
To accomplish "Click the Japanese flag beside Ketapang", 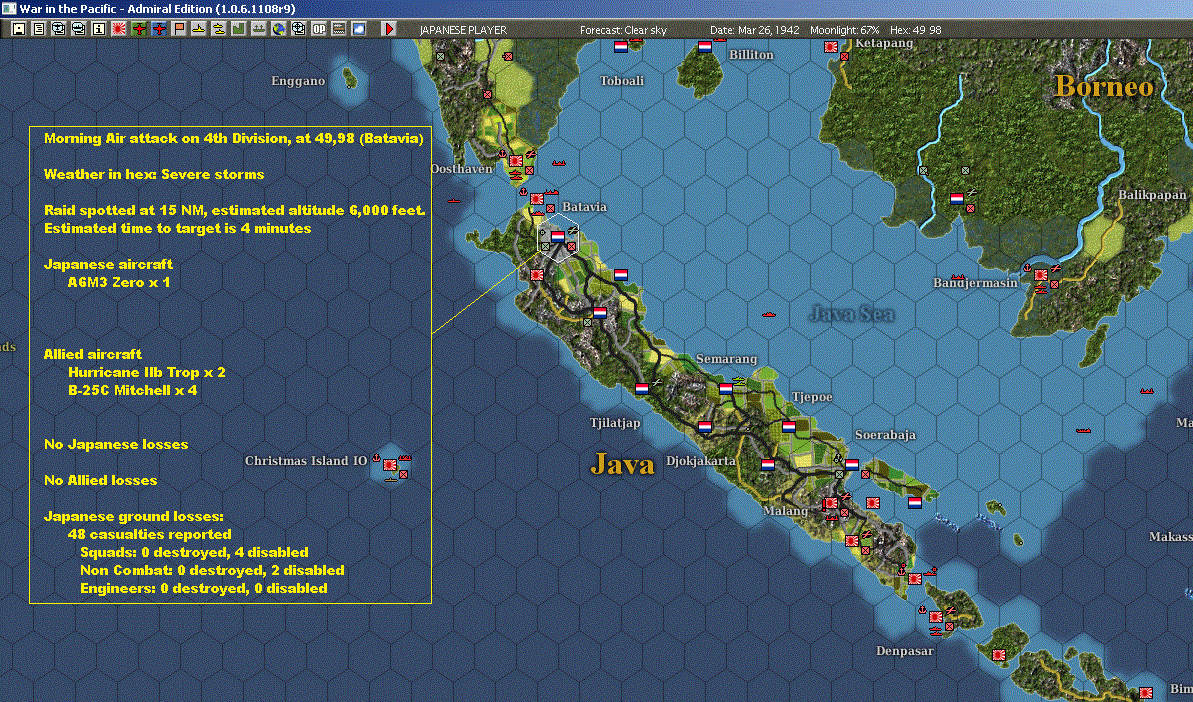I will tap(831, 46).
